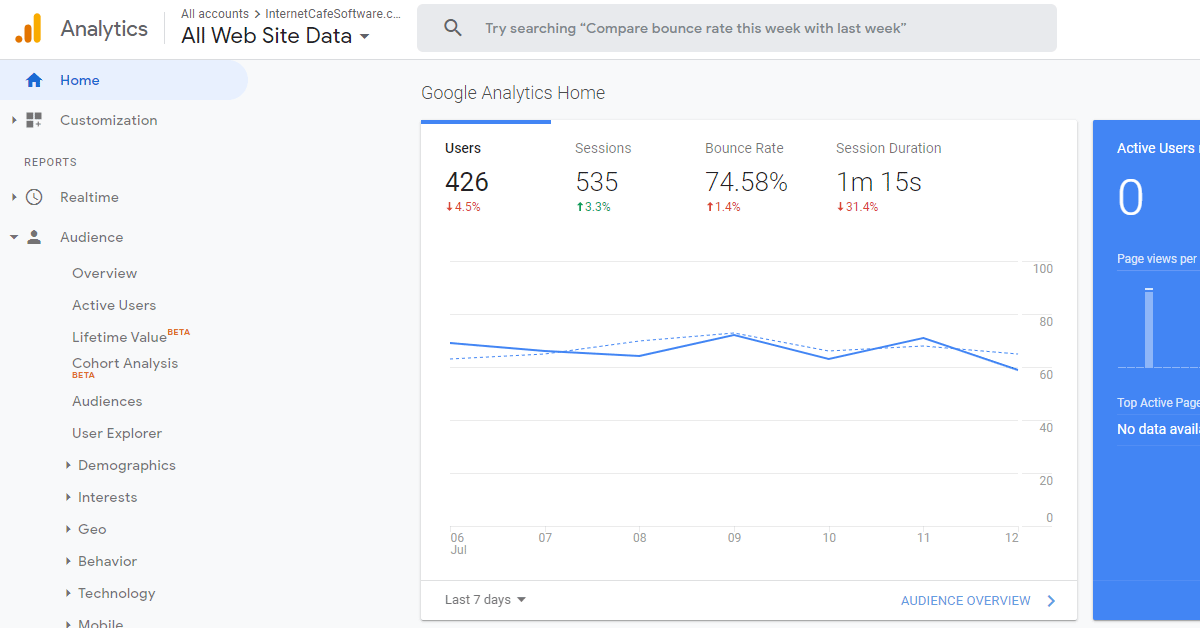Click the Analytics title text
This screenshot has height=628, width=1200.
click(104, 28)
